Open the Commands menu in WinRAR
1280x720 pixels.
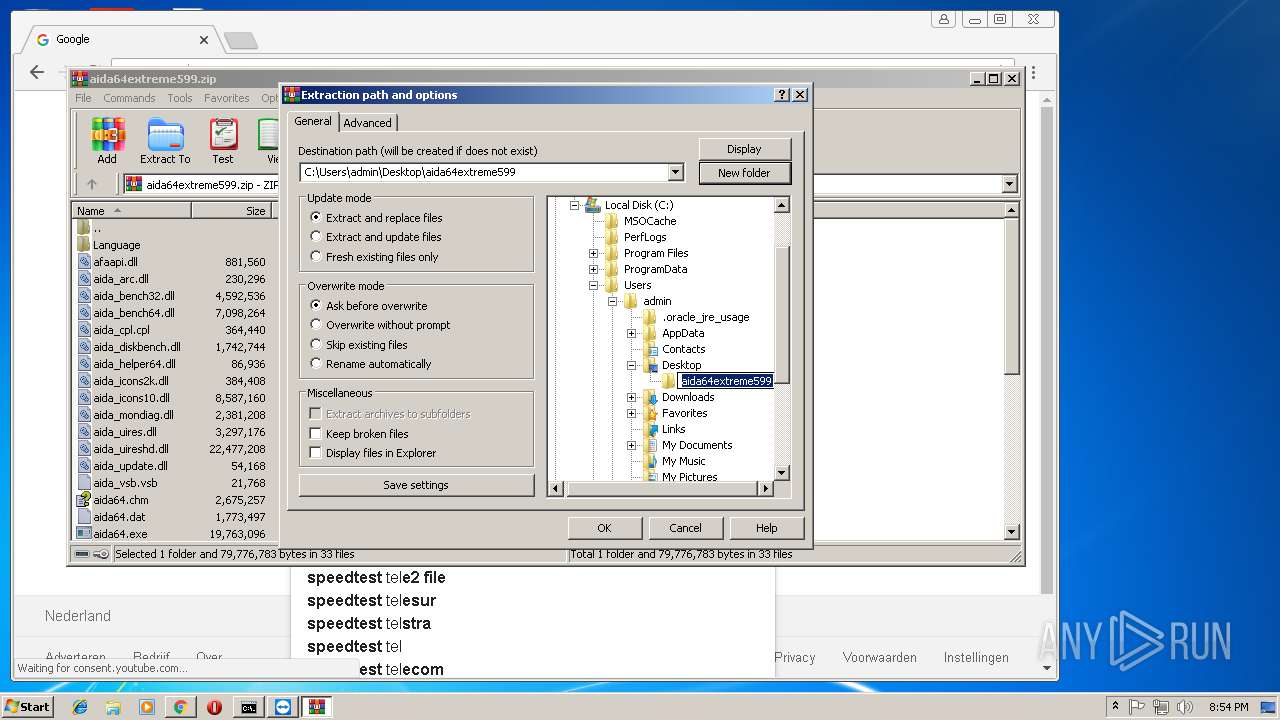[129, 98]
